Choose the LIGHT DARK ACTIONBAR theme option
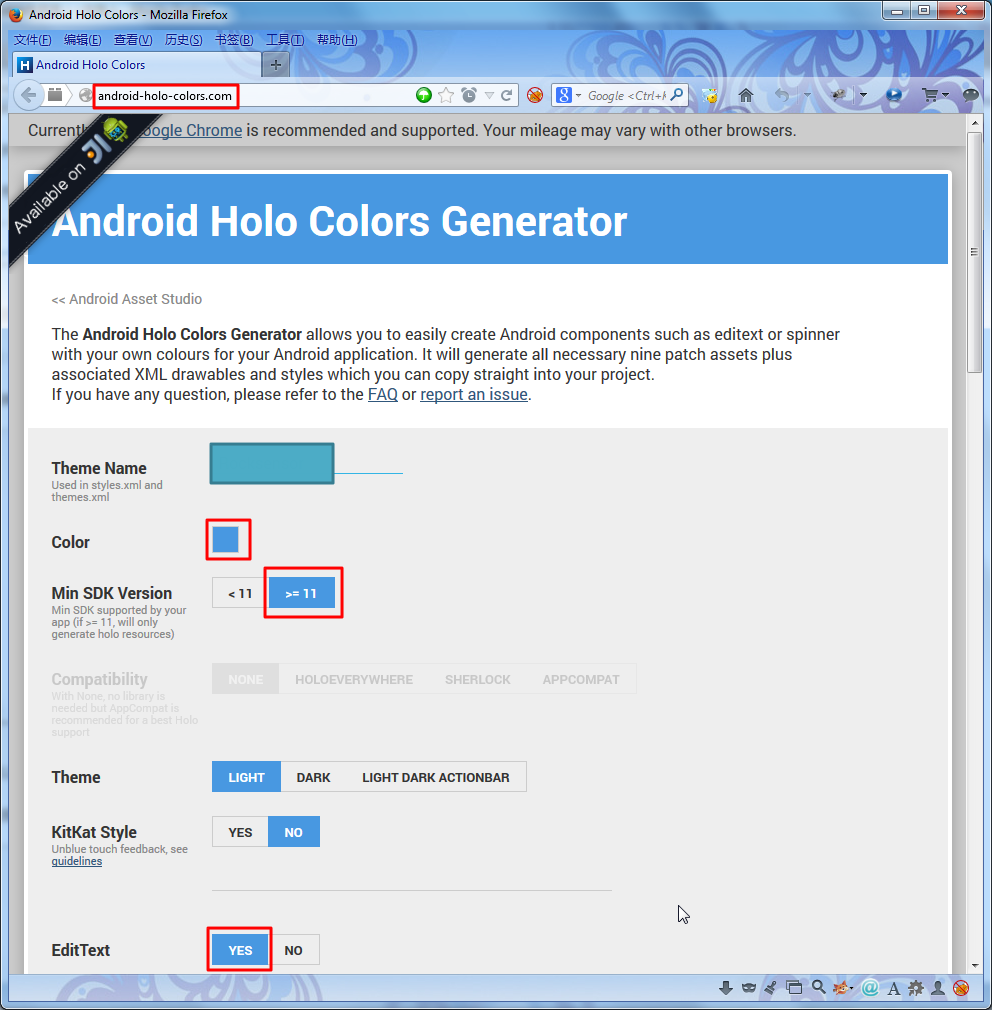Viewport: 992px width, 1010px height. (435, 777)
